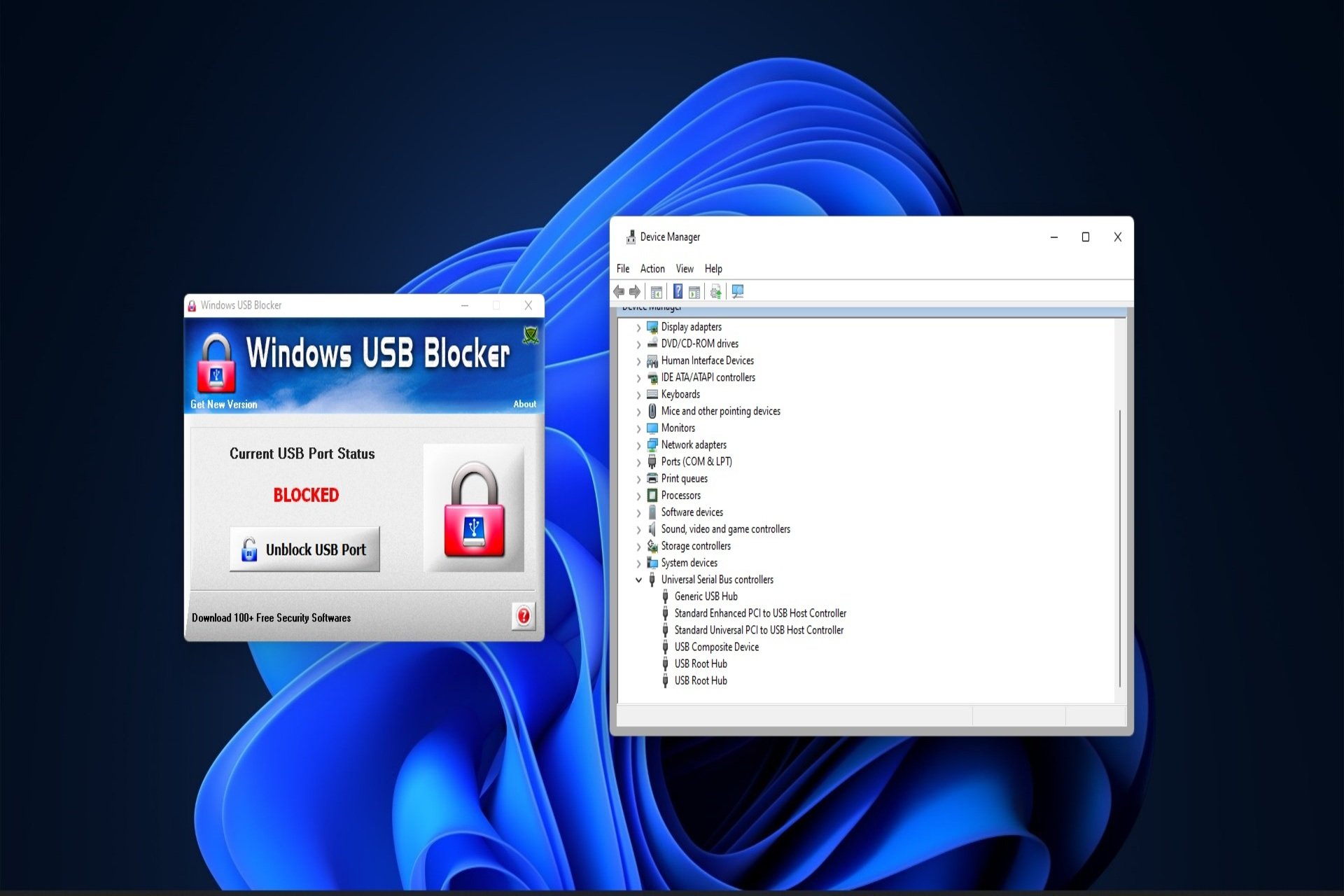Expand Sound, video and game controllers
The width and height of the screenshot is (1344, 896).
[x=638, y=530]
